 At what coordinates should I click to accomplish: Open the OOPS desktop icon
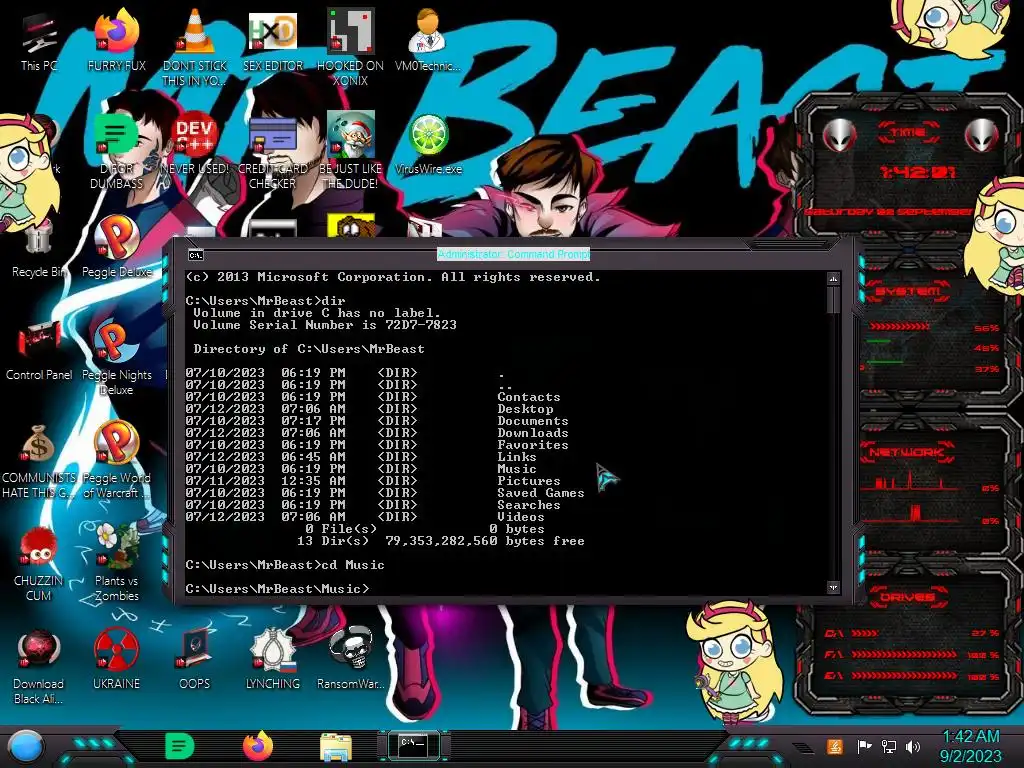[194, 660]
